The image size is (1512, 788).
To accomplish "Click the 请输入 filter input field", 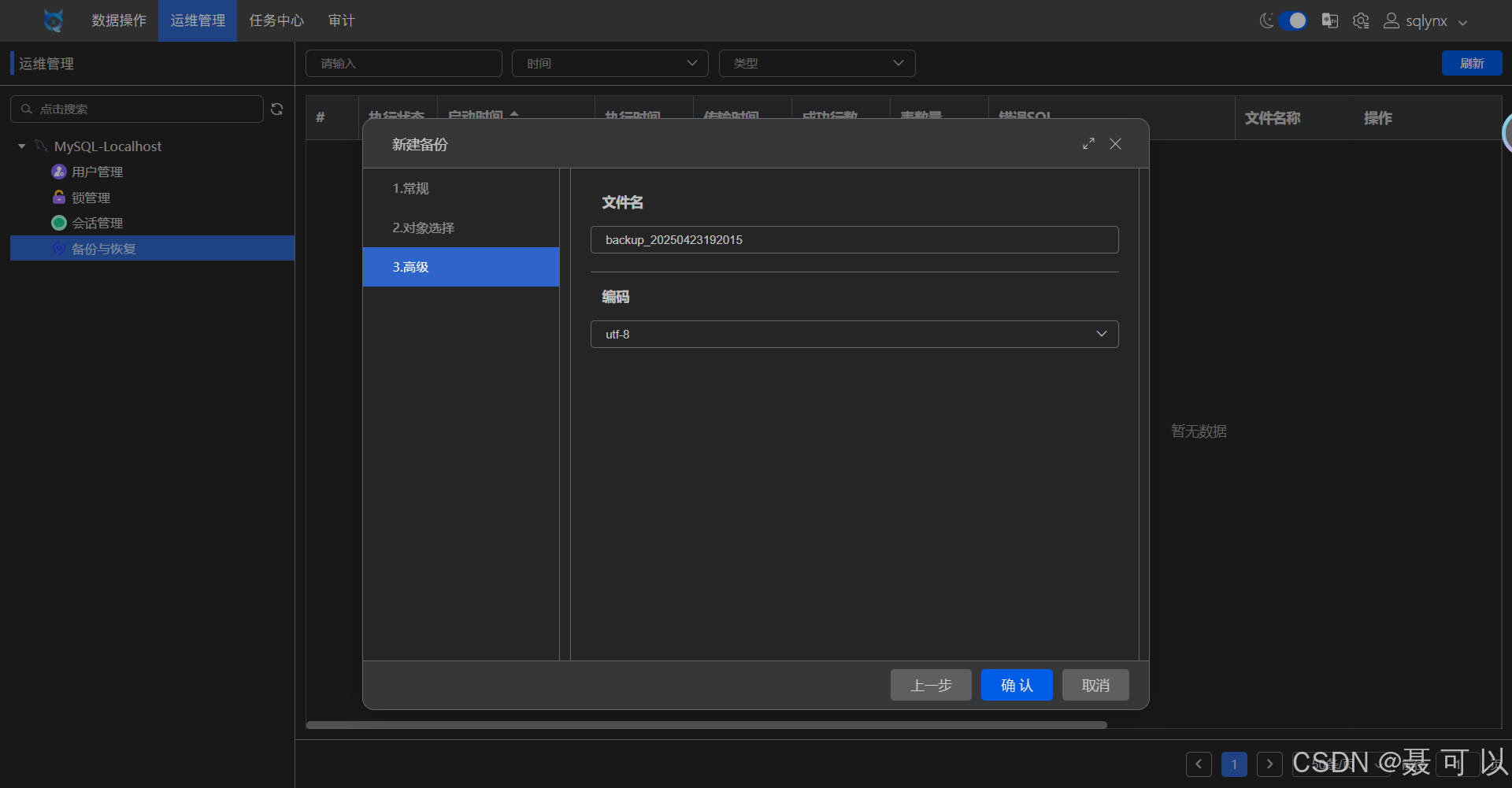I will point(404,63).
